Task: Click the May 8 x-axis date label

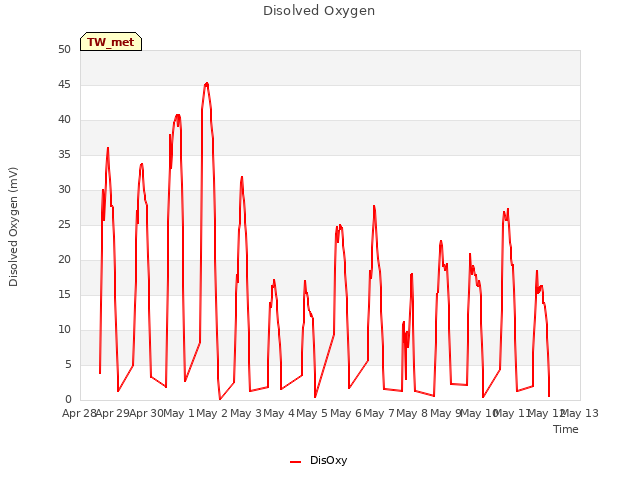Action: coord(412,413)
